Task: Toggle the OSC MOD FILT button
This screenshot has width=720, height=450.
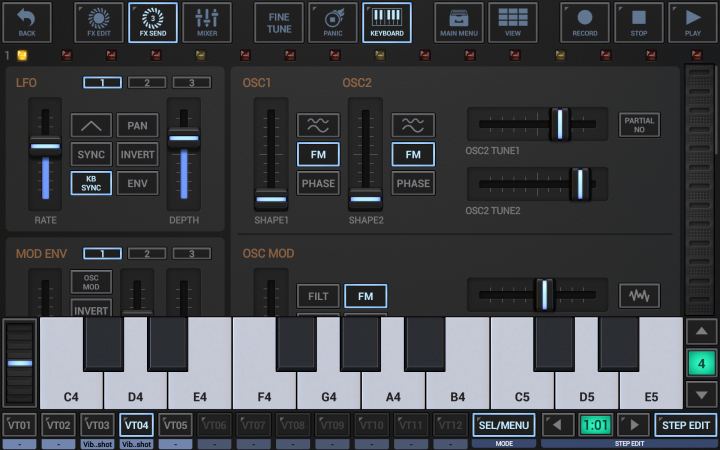Action: pyautogui.click(x=318, y=296)
